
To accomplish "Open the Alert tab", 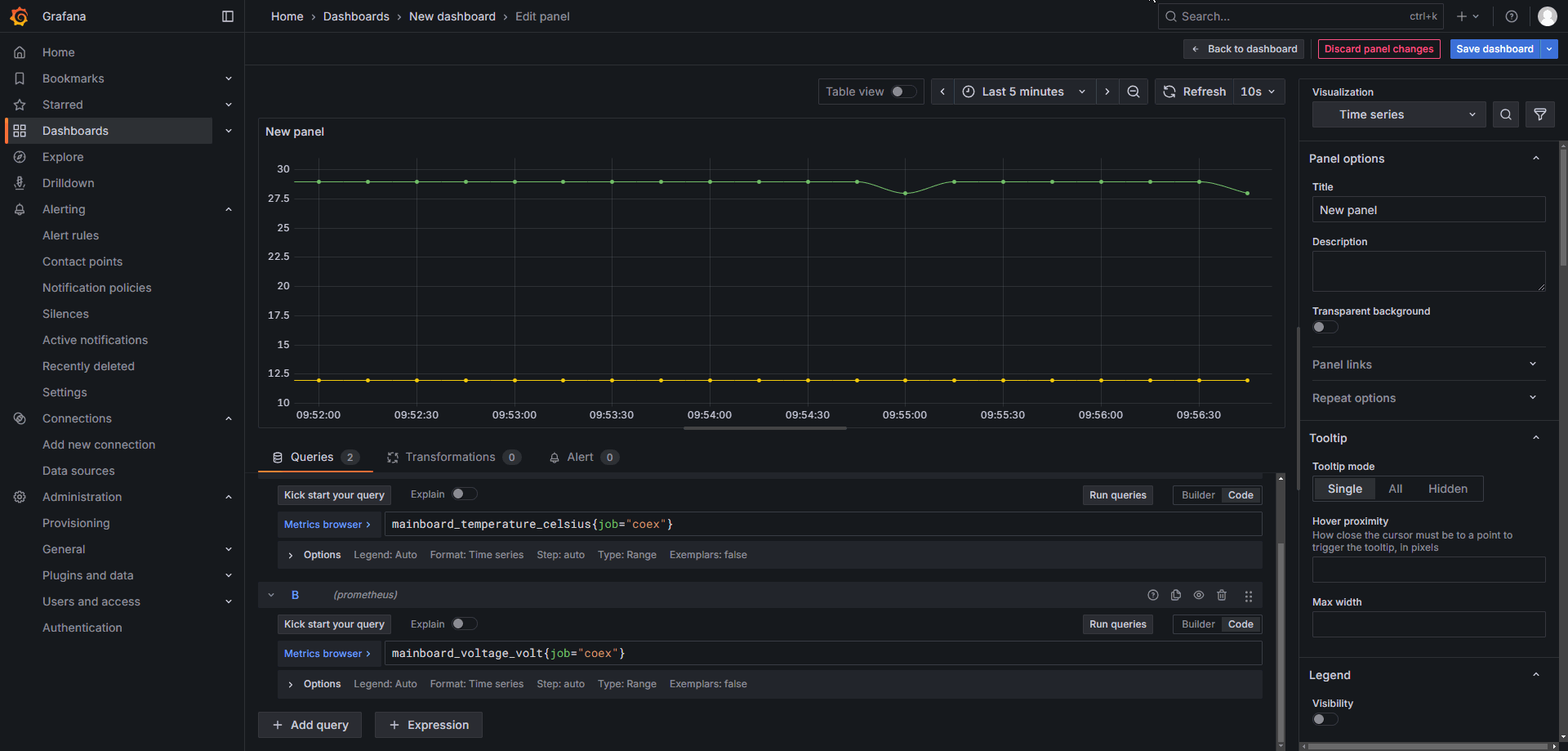I will pos(581,458).
